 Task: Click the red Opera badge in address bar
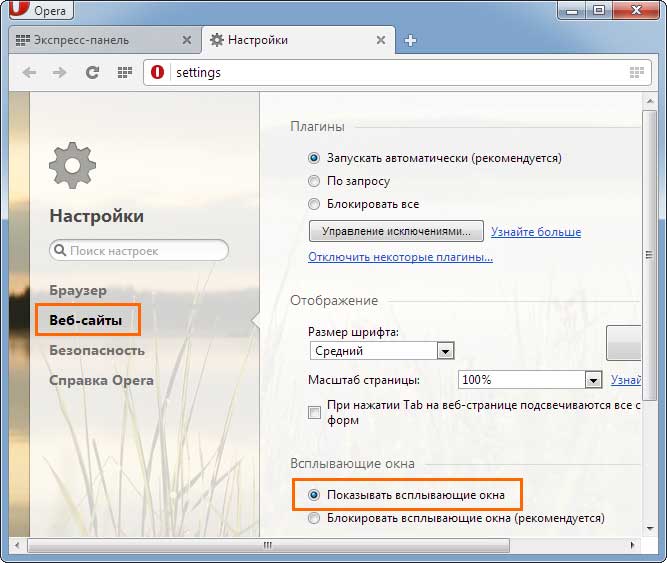tap(157, 72)
